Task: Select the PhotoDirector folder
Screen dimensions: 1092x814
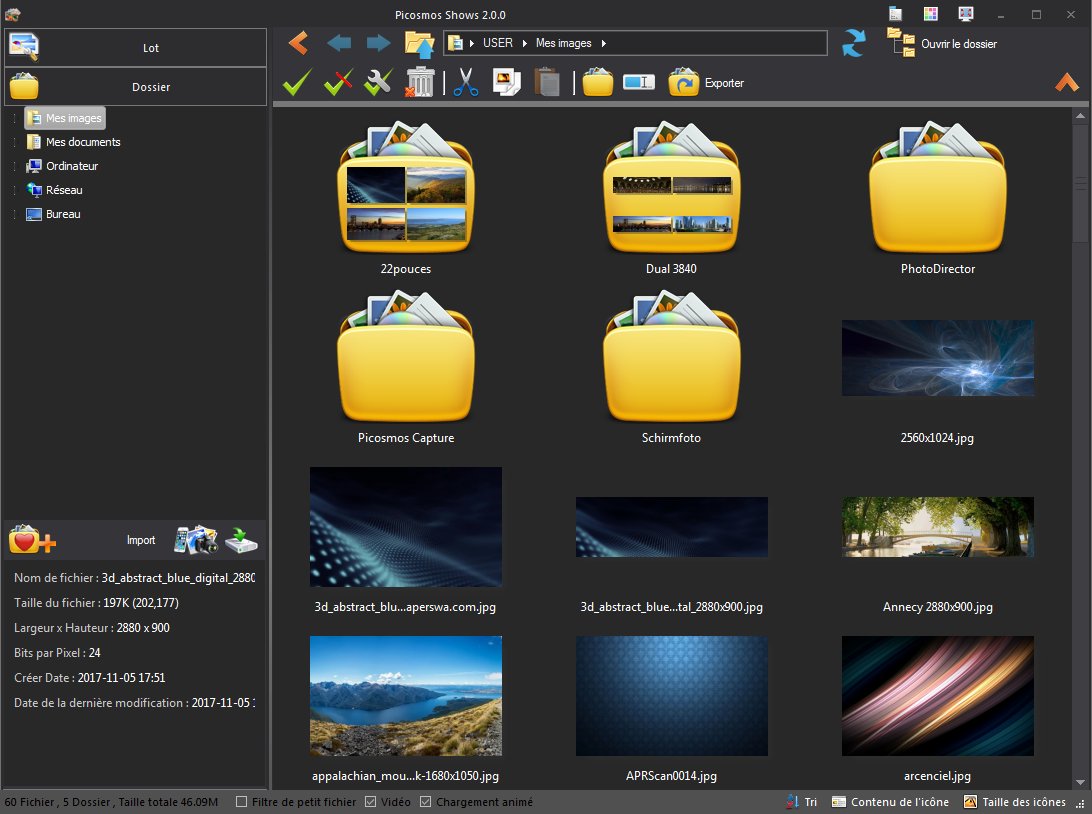Action: pyautogui.click(x=937, y=189)
